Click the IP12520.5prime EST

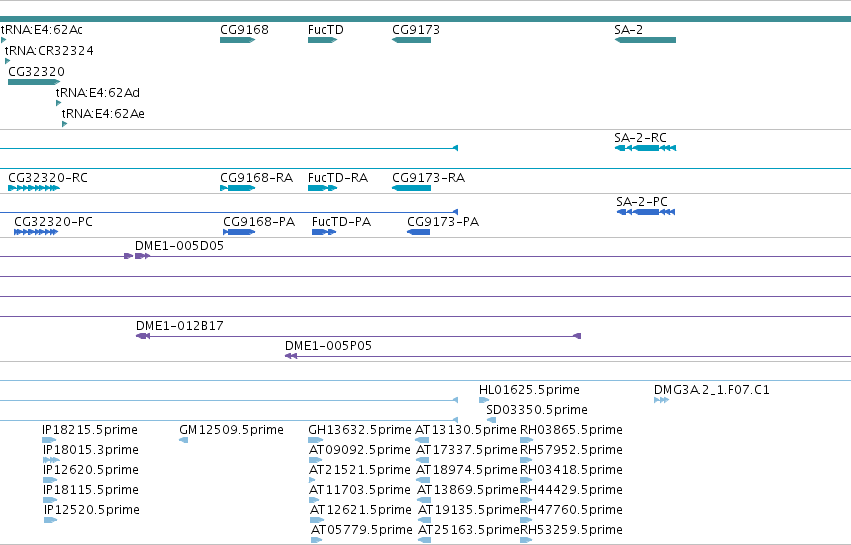pyautogui.click(x=50, y=520)
